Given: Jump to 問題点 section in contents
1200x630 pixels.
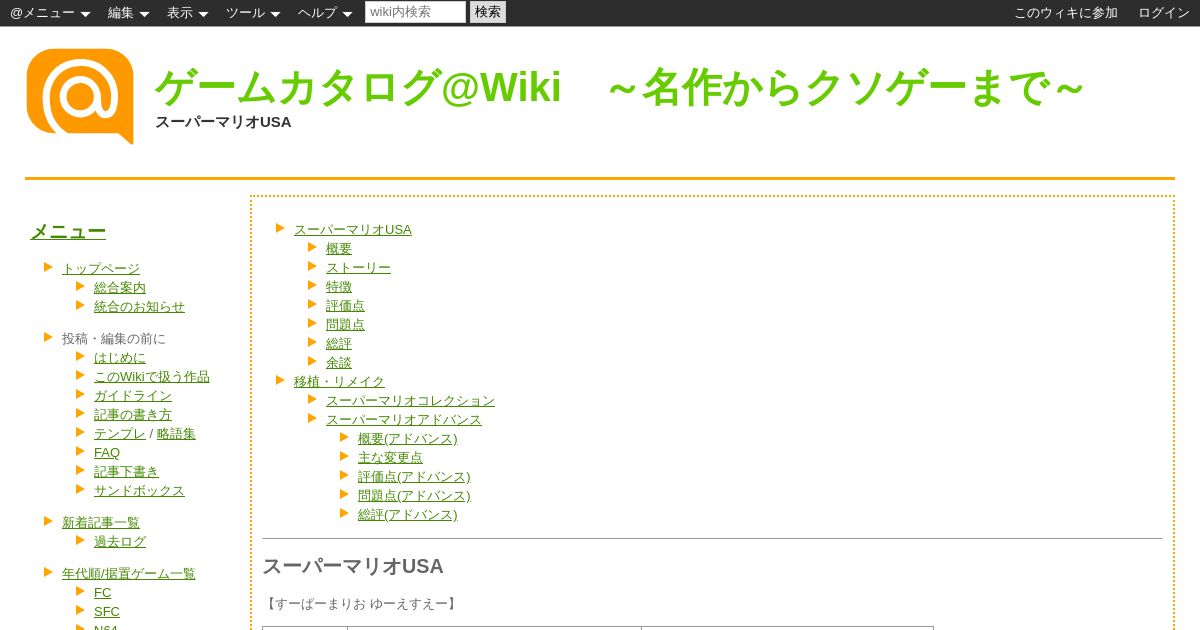Looking at the screenshot, I should (345, 324).
